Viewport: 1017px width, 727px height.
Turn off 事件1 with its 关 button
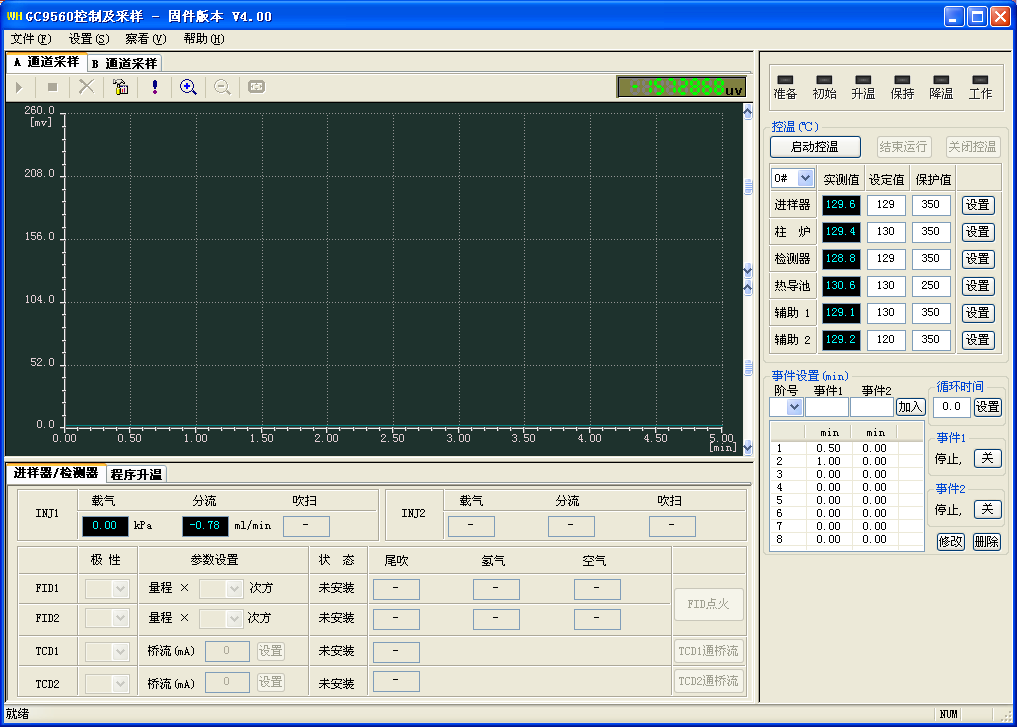[987, 459]
